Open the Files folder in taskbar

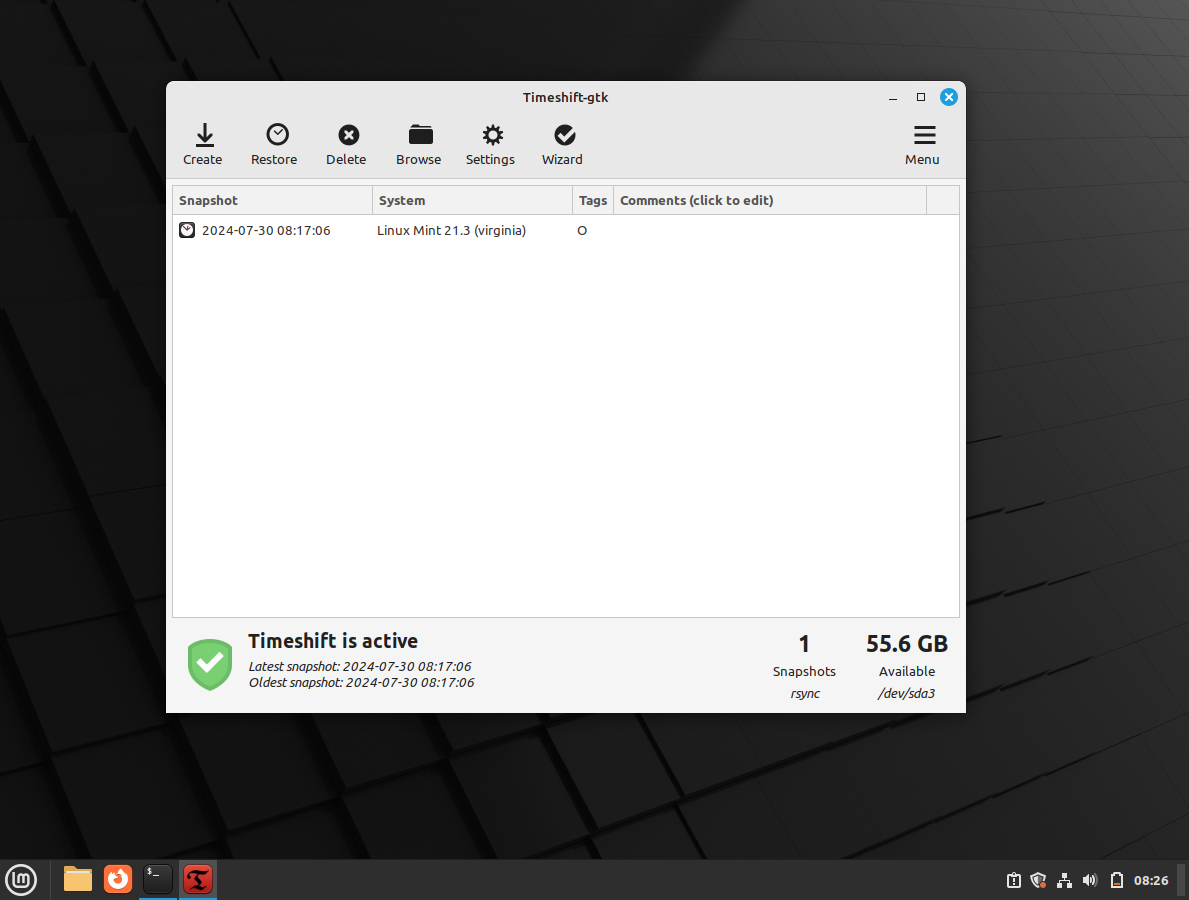point(77,880)
